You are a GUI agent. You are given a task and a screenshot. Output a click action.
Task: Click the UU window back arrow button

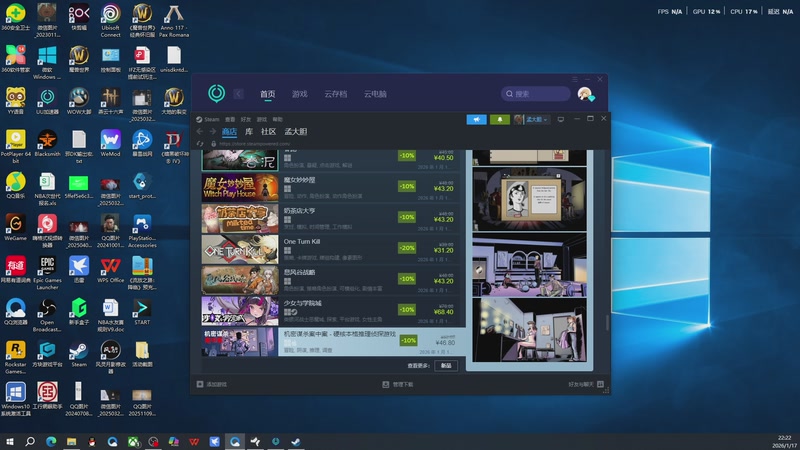[x=238, y=94]
